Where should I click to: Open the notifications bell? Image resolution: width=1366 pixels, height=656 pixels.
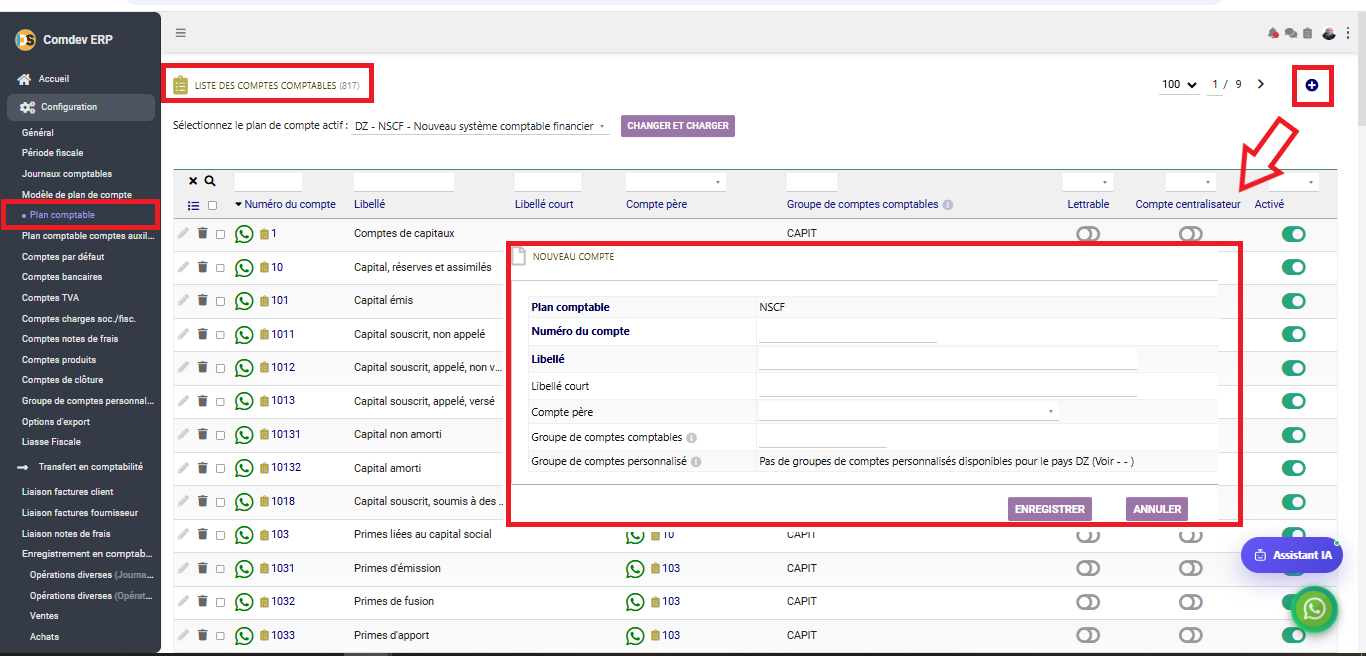[1273, 33]
